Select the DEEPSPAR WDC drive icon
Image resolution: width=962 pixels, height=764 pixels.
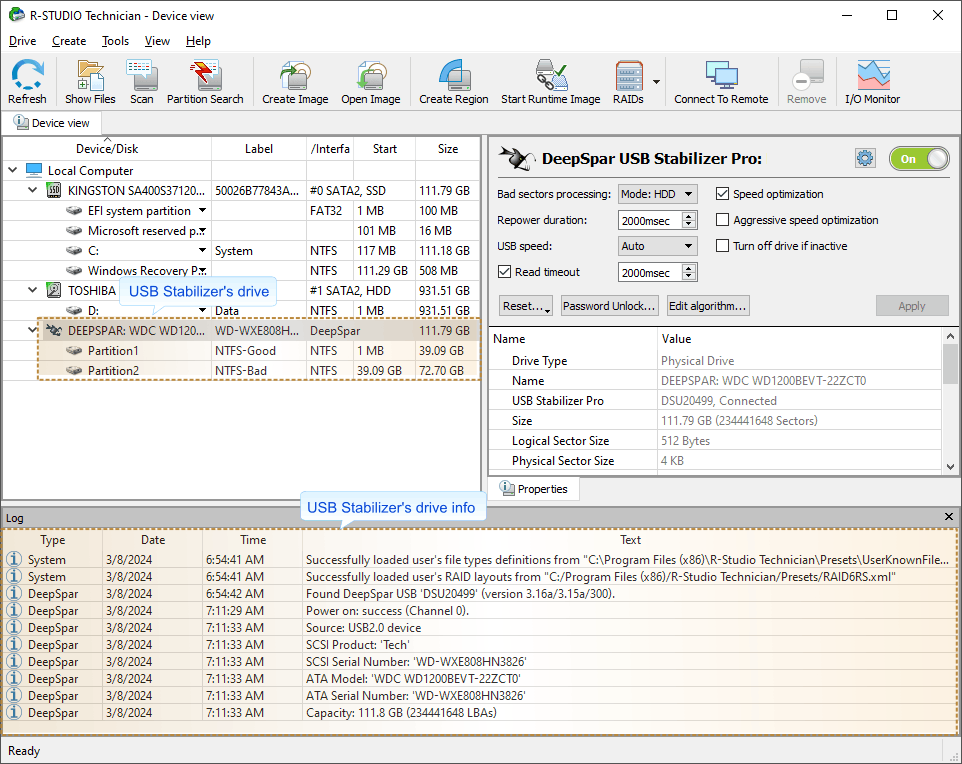54,331
